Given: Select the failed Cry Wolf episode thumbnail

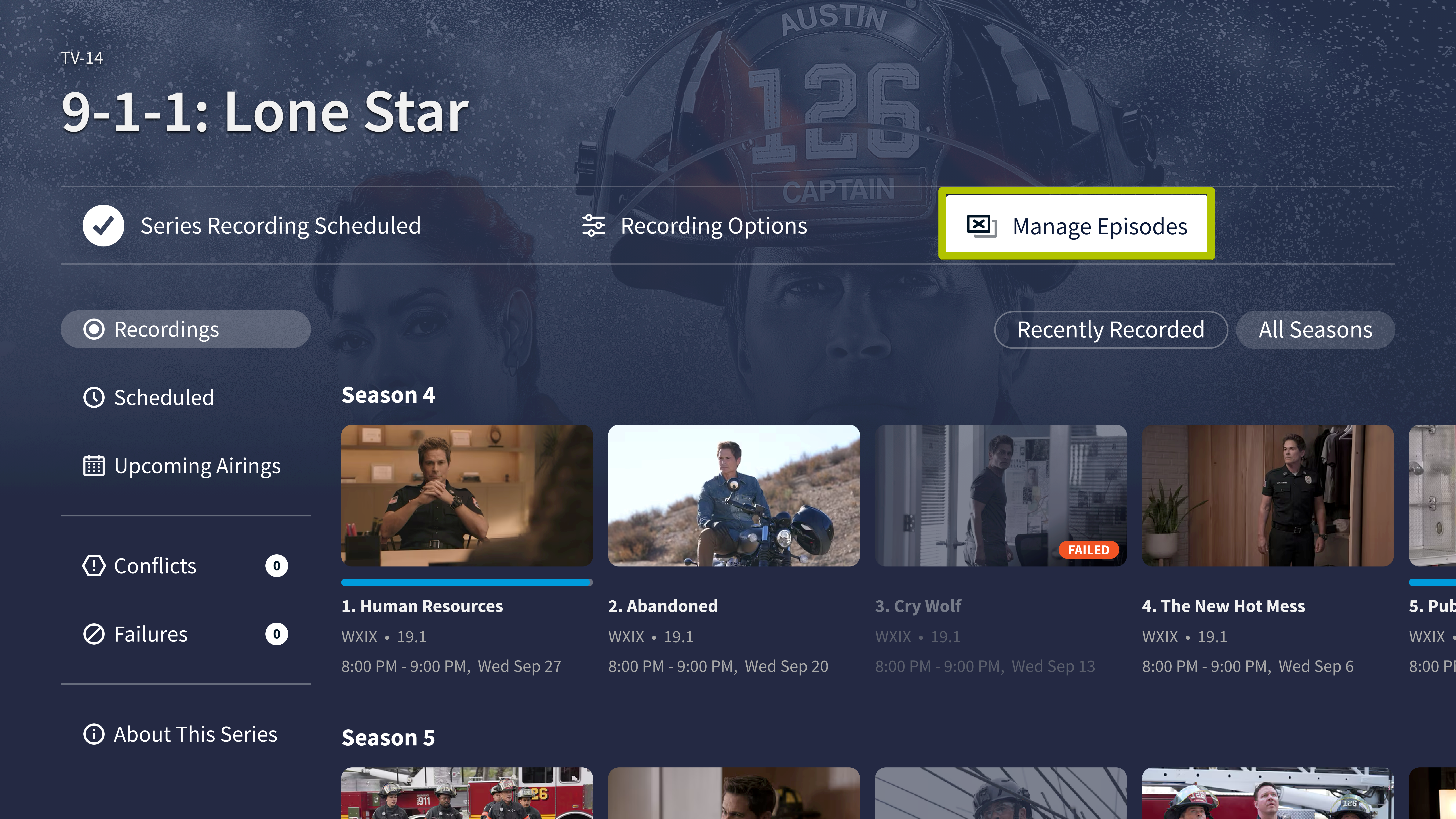Looking at the screenshot, I should tap(1000, 496).
